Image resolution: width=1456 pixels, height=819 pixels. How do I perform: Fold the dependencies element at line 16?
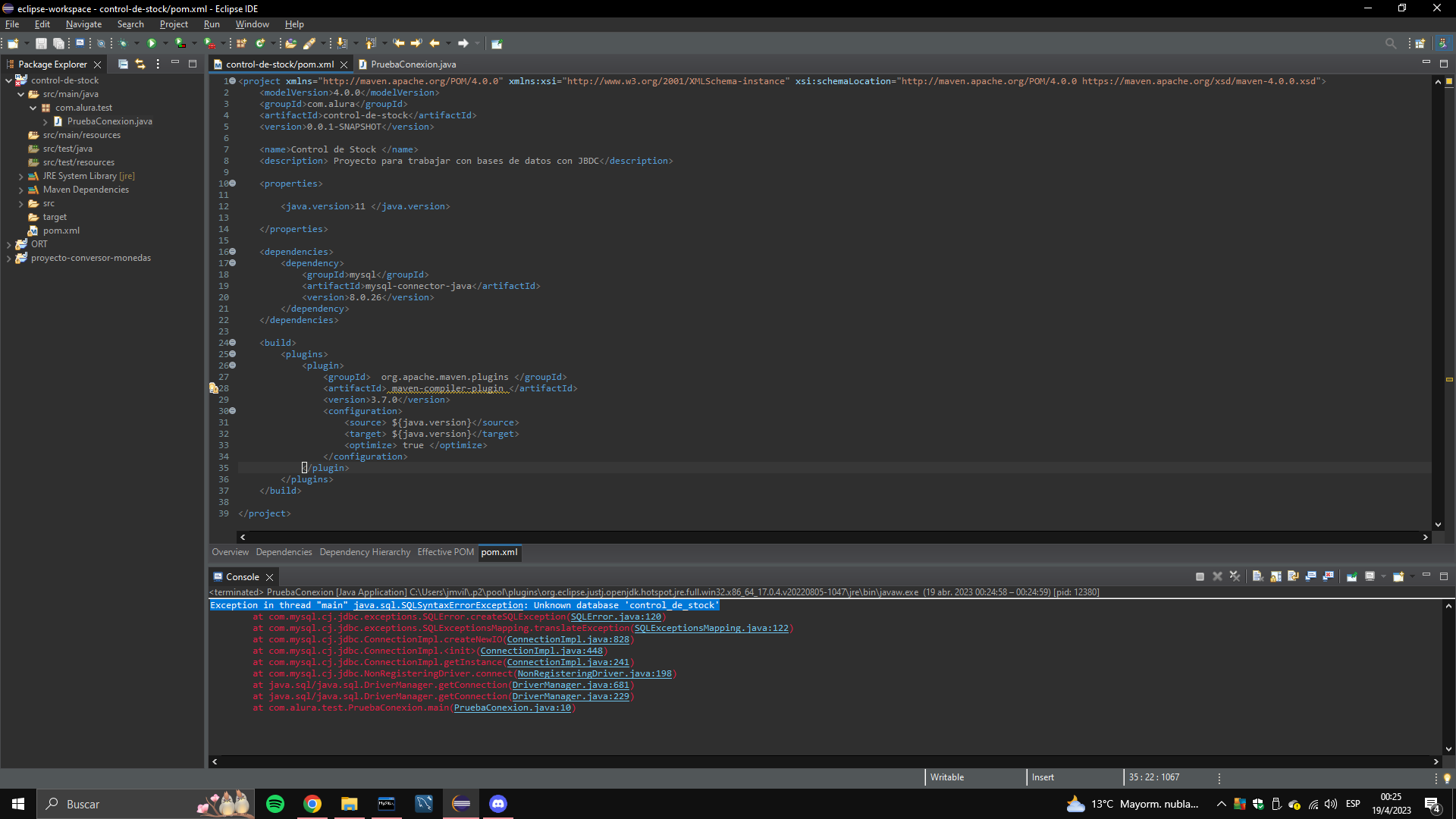point(233,252)
